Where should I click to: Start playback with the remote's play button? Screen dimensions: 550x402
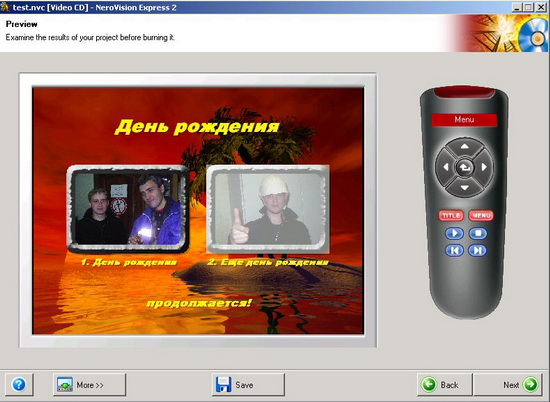pyautogui.click(x=455, y=233)
